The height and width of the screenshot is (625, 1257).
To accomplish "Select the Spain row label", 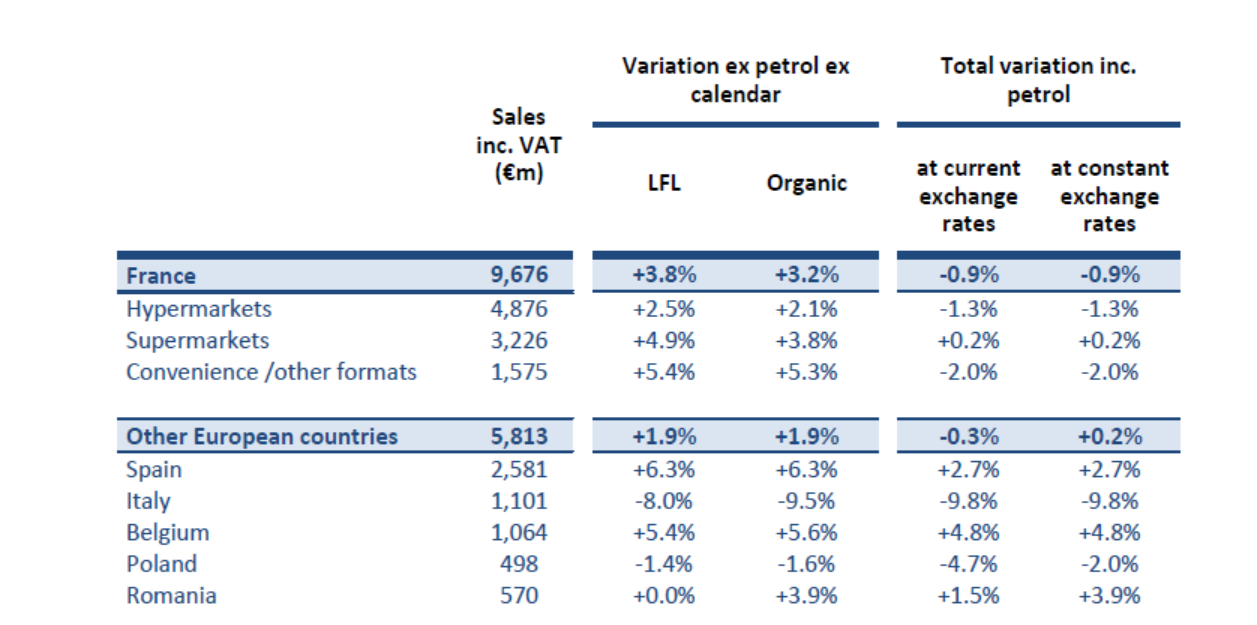I will [154, 469].
